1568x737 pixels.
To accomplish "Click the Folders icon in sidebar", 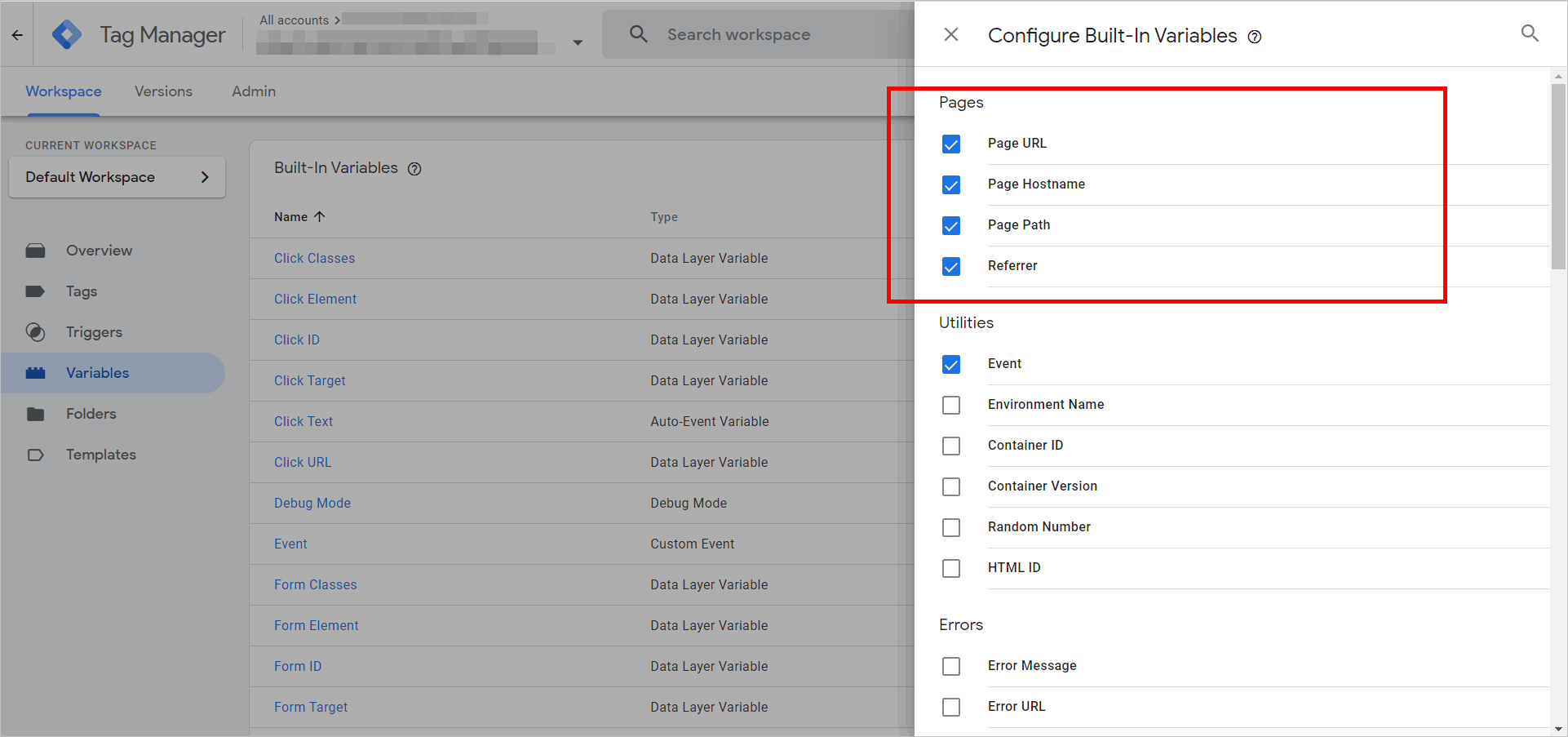I will [x=35, y=414].
